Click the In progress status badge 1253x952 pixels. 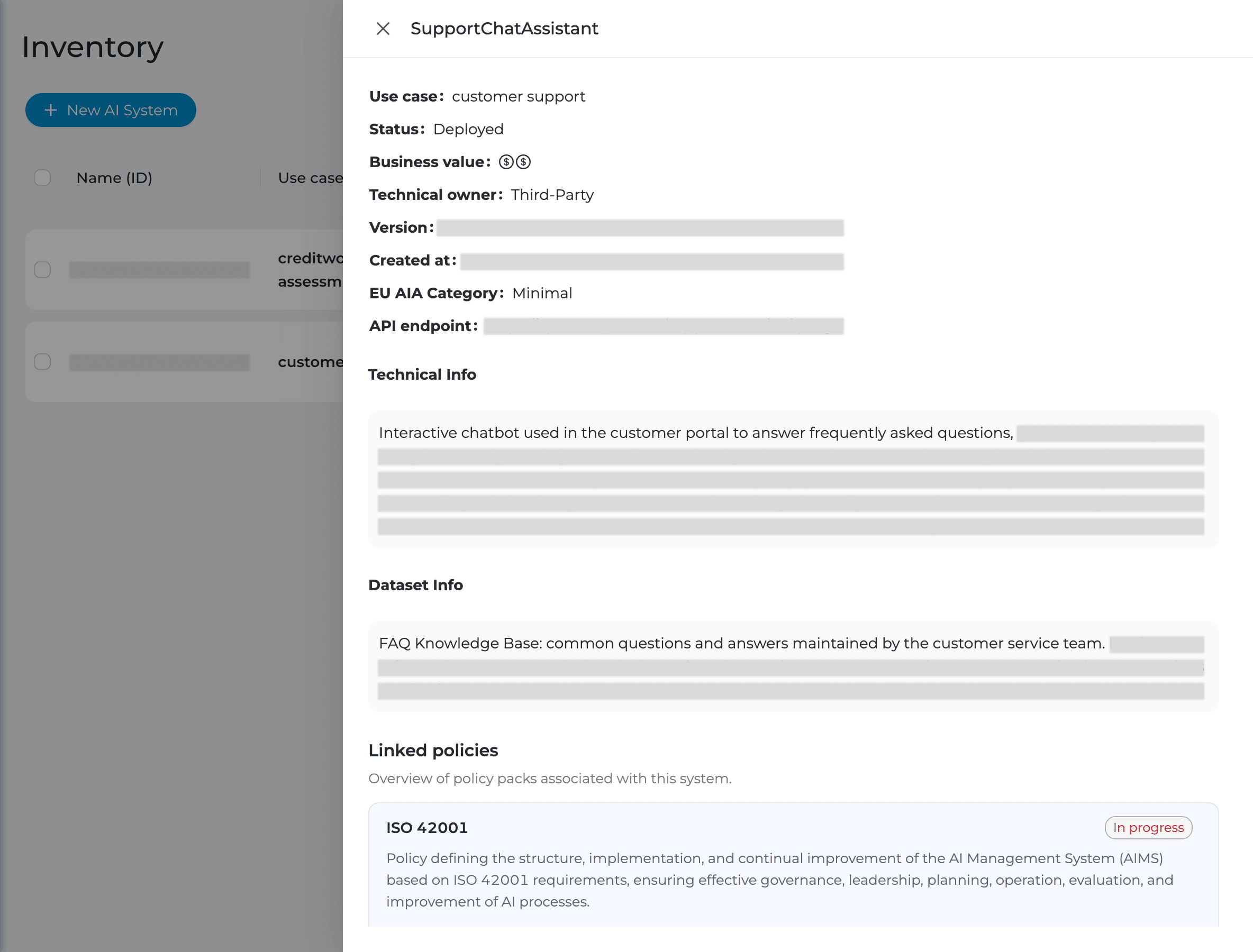point(1148,828)
